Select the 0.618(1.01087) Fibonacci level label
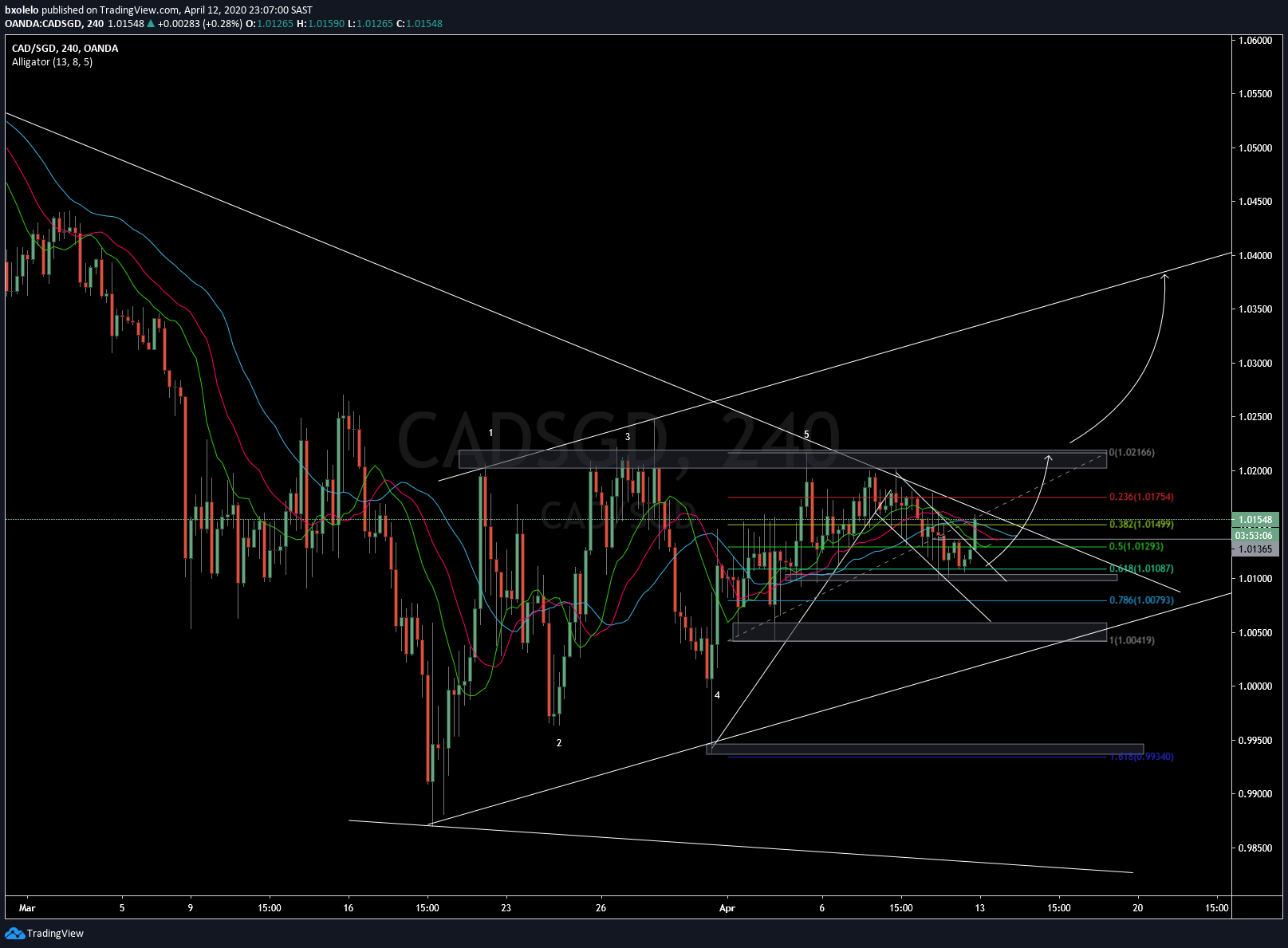This screenshot has width=1288, height=948. pyautogui.click(x=1141, y=568)
